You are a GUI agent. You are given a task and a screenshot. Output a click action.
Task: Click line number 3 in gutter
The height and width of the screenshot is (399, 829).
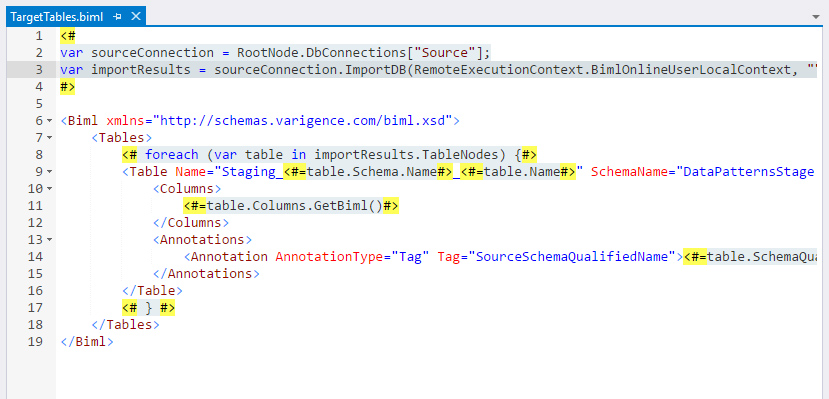tap(38, 70)
